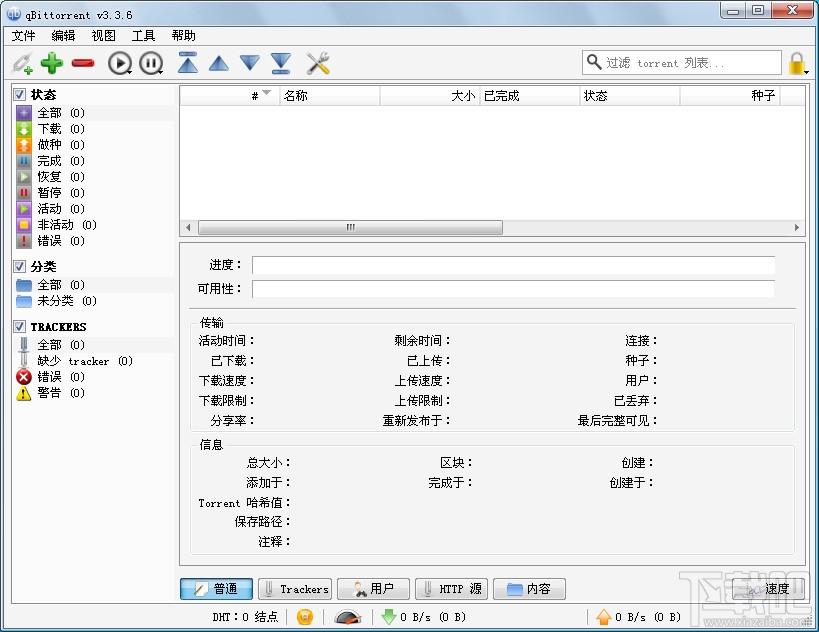Image resolution: width=819 pixels, height=632 pixels.
Task: Click the move up in queue icon
Action: coord(219,63)
